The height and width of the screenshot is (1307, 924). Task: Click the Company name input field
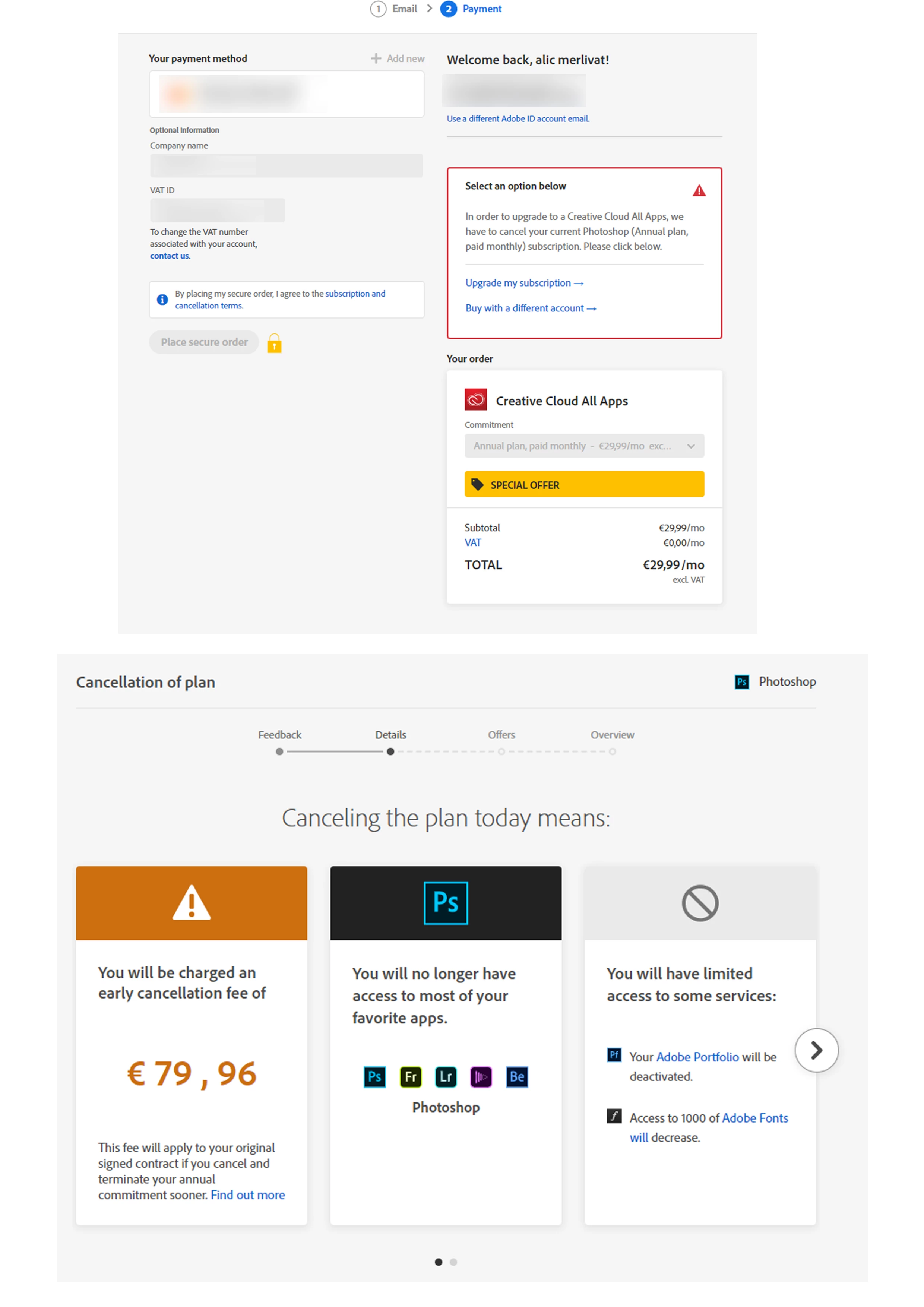point(287,166)
